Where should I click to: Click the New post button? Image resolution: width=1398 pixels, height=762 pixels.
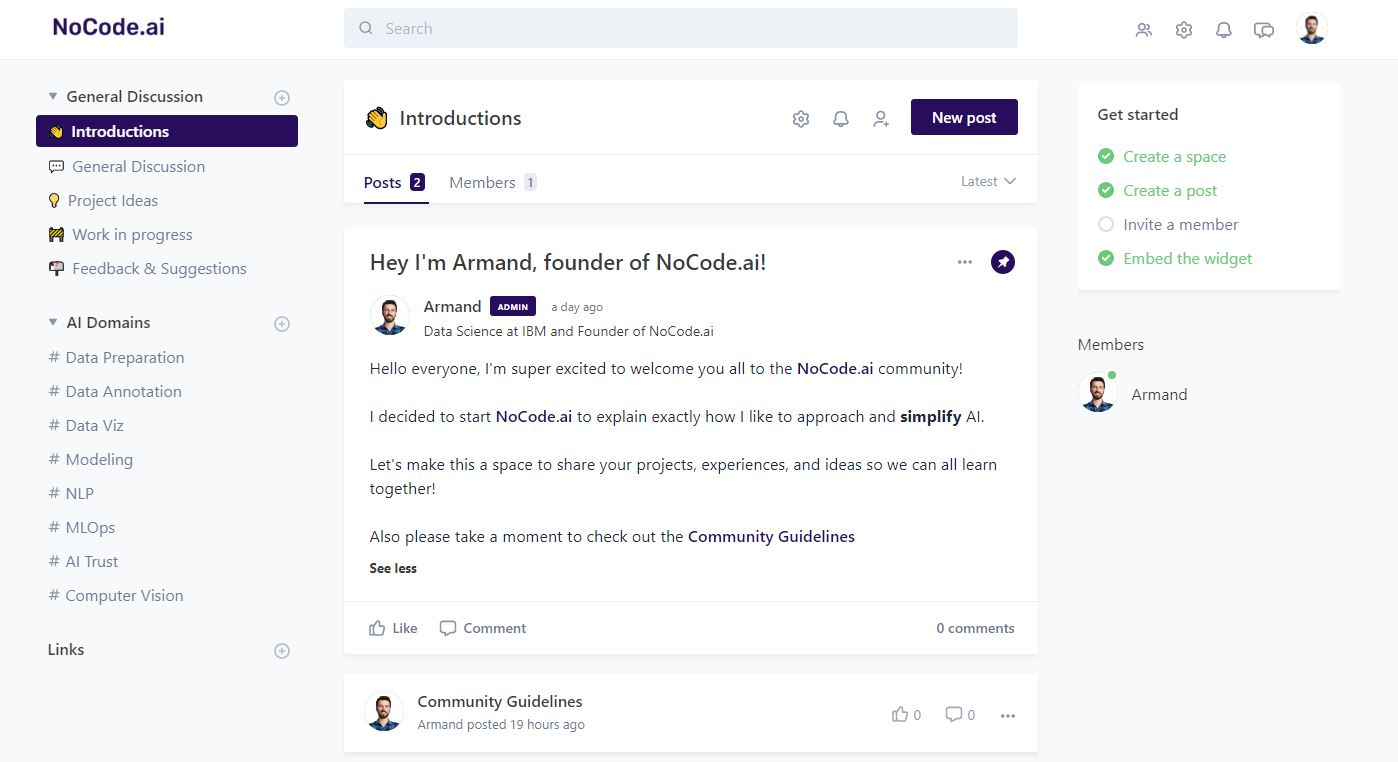point(964,117)
